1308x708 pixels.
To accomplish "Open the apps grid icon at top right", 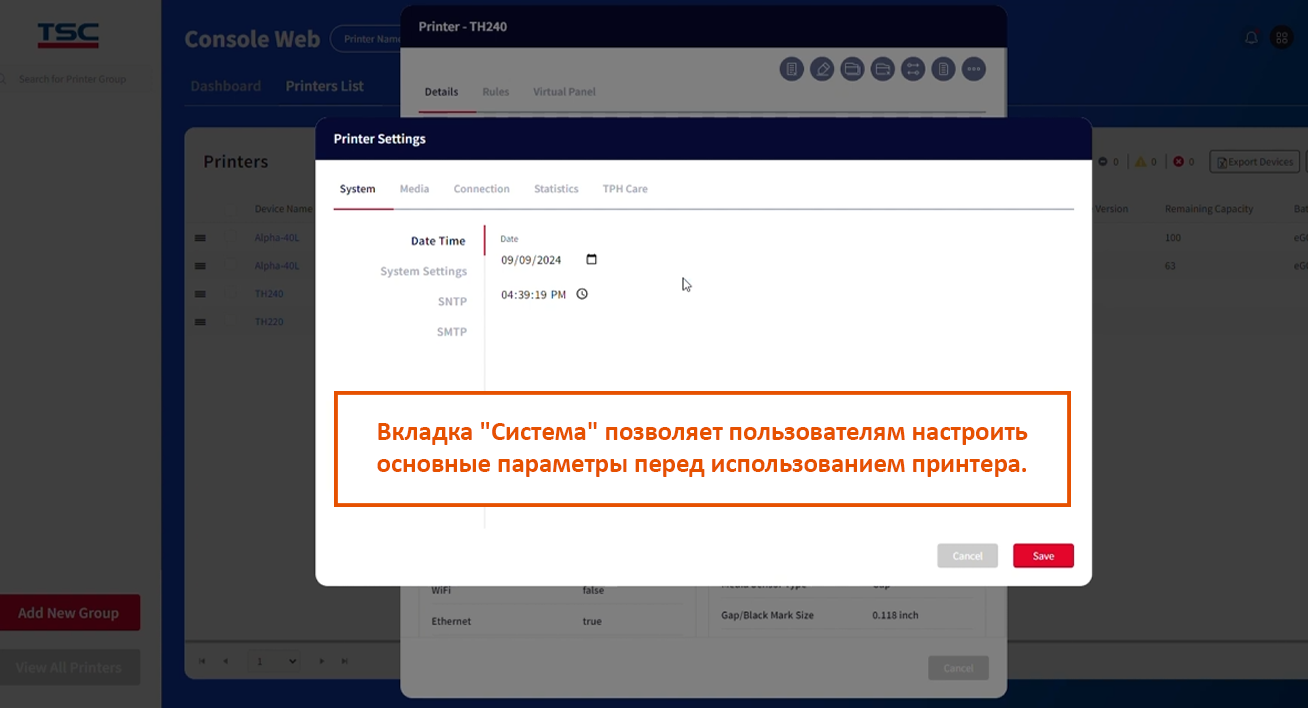I will 1281,38.
